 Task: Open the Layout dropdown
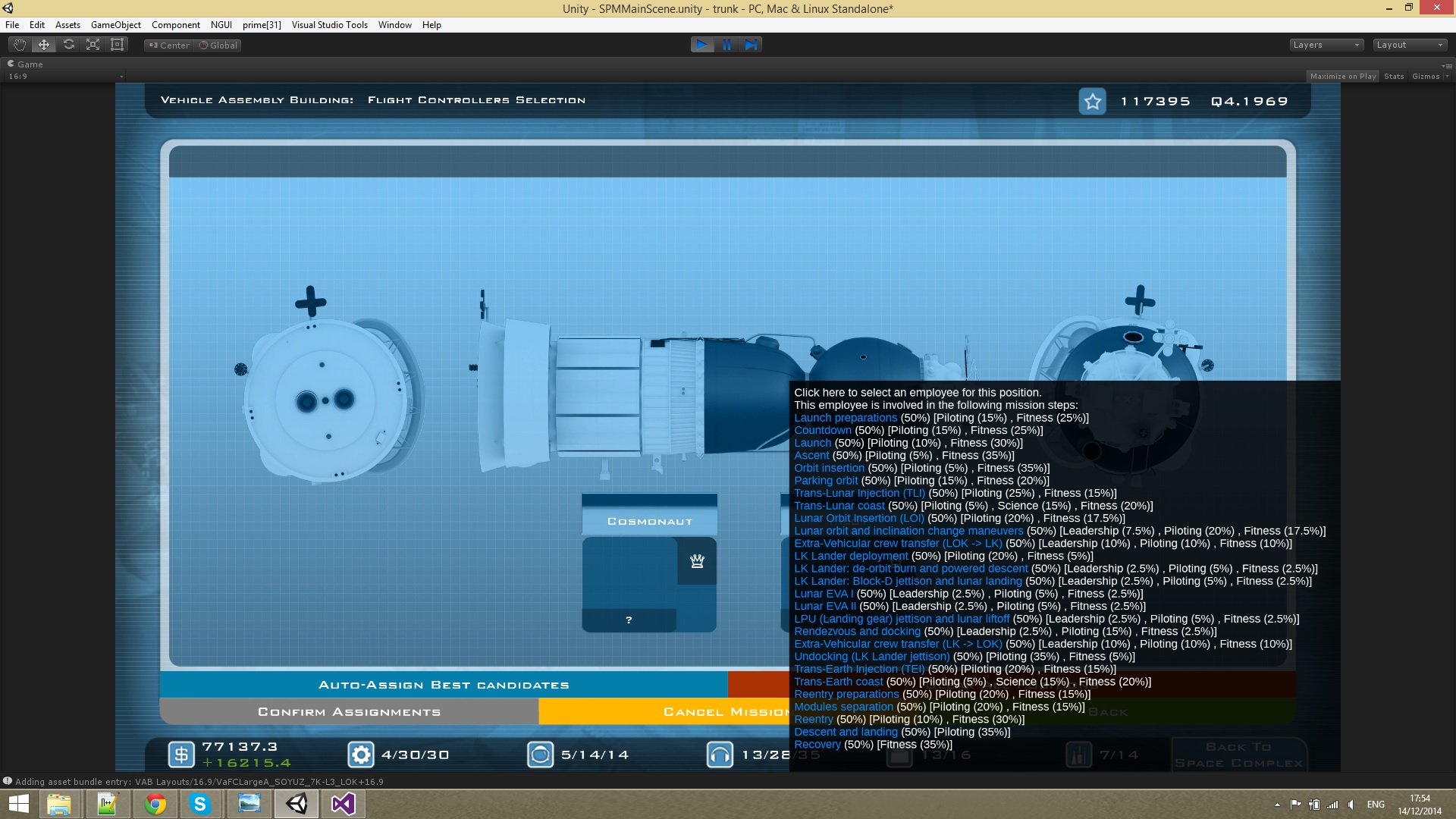[x=1410, y=45]
